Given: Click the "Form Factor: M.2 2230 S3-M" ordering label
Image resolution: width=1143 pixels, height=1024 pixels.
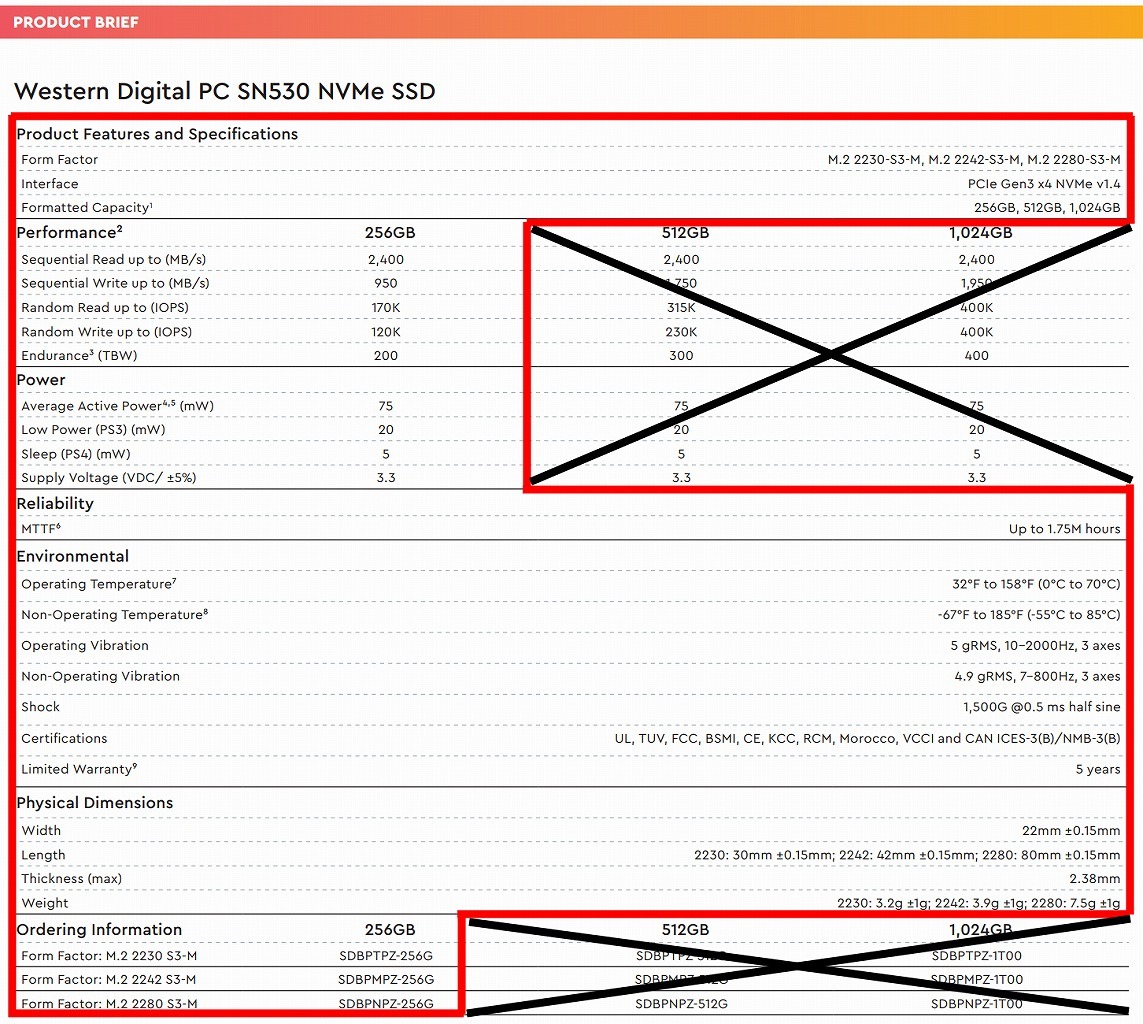Looking at the screenshot, I should tap(109, 956).
